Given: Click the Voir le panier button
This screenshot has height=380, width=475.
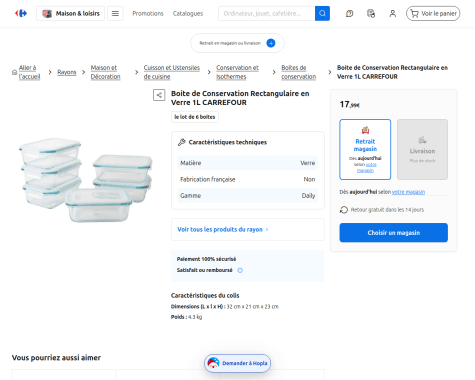Looking at the screenshot, I should click(x=433, y=13).
